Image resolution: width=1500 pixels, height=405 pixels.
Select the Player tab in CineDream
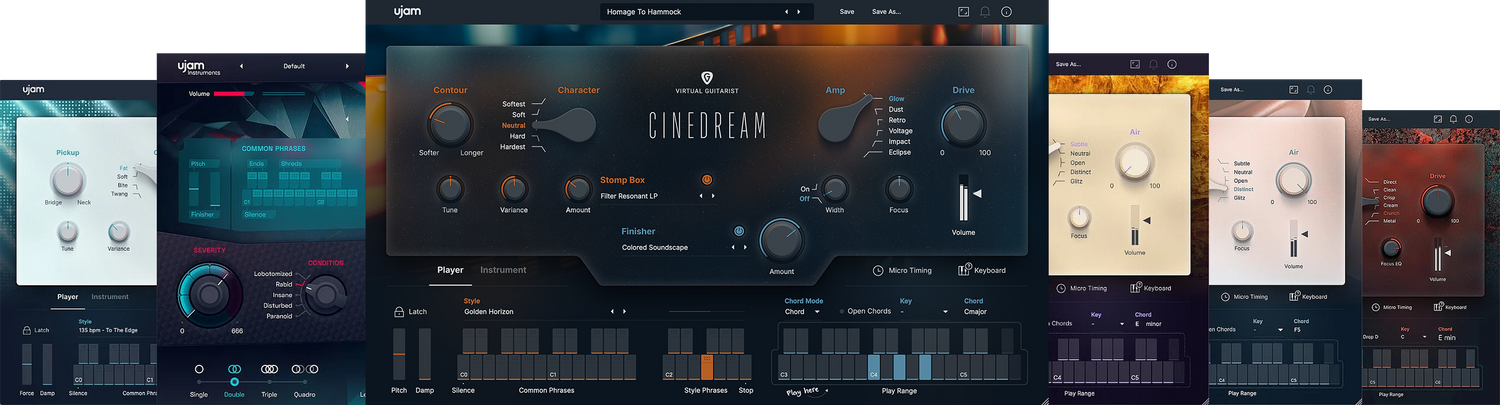click(450, 270)
